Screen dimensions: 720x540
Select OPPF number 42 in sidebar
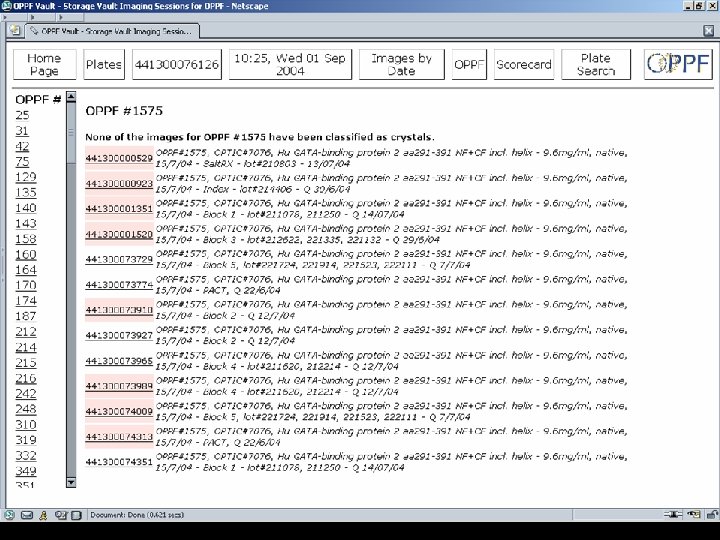[x=22, y=146]
